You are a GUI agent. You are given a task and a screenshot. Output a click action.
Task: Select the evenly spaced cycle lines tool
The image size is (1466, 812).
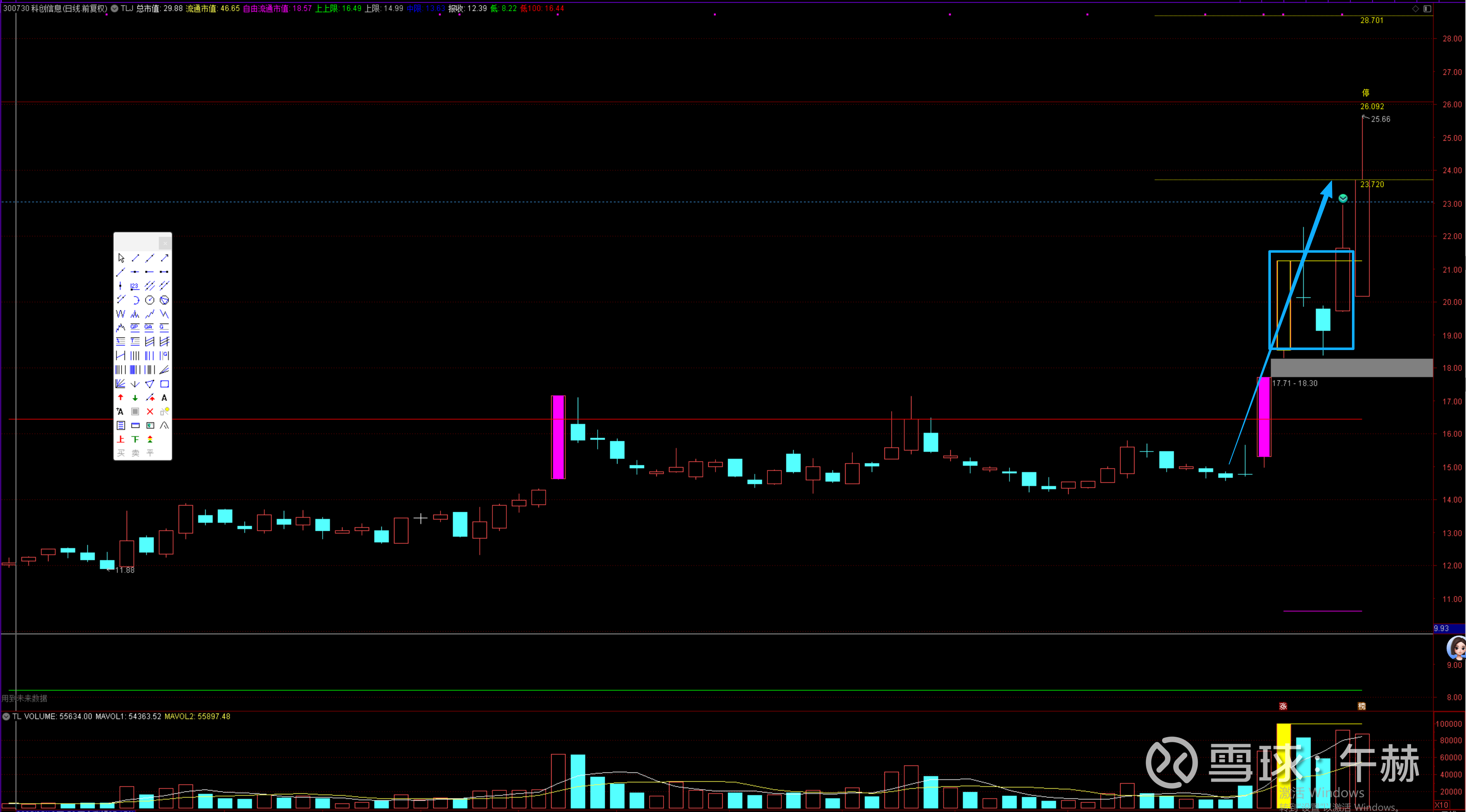135,356
